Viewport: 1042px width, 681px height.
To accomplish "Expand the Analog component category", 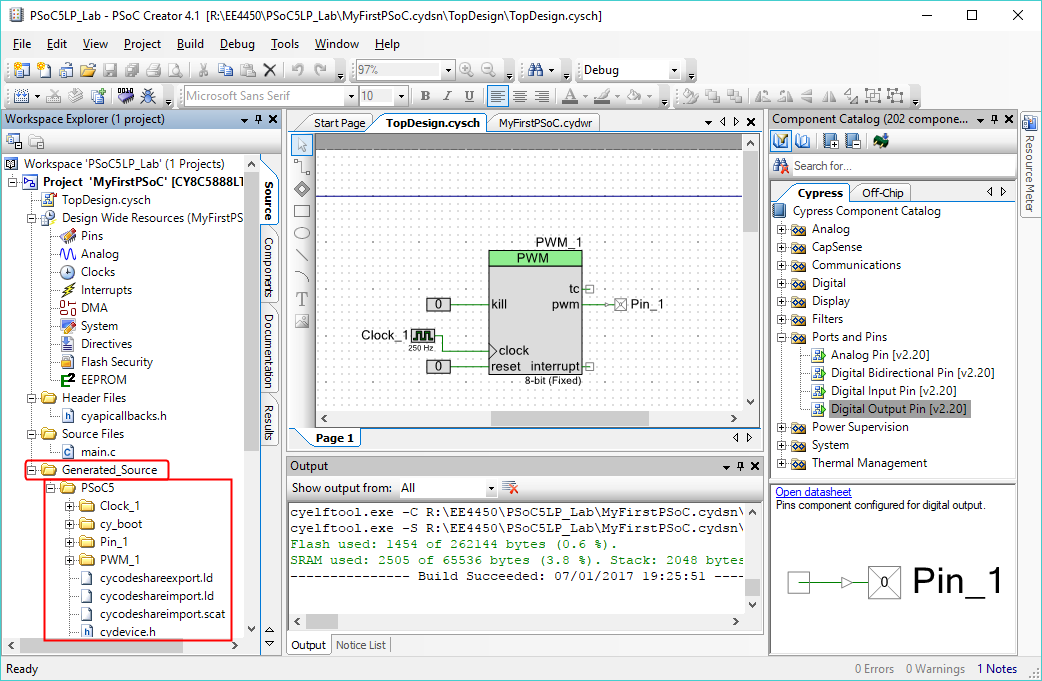I will [782, 229].
